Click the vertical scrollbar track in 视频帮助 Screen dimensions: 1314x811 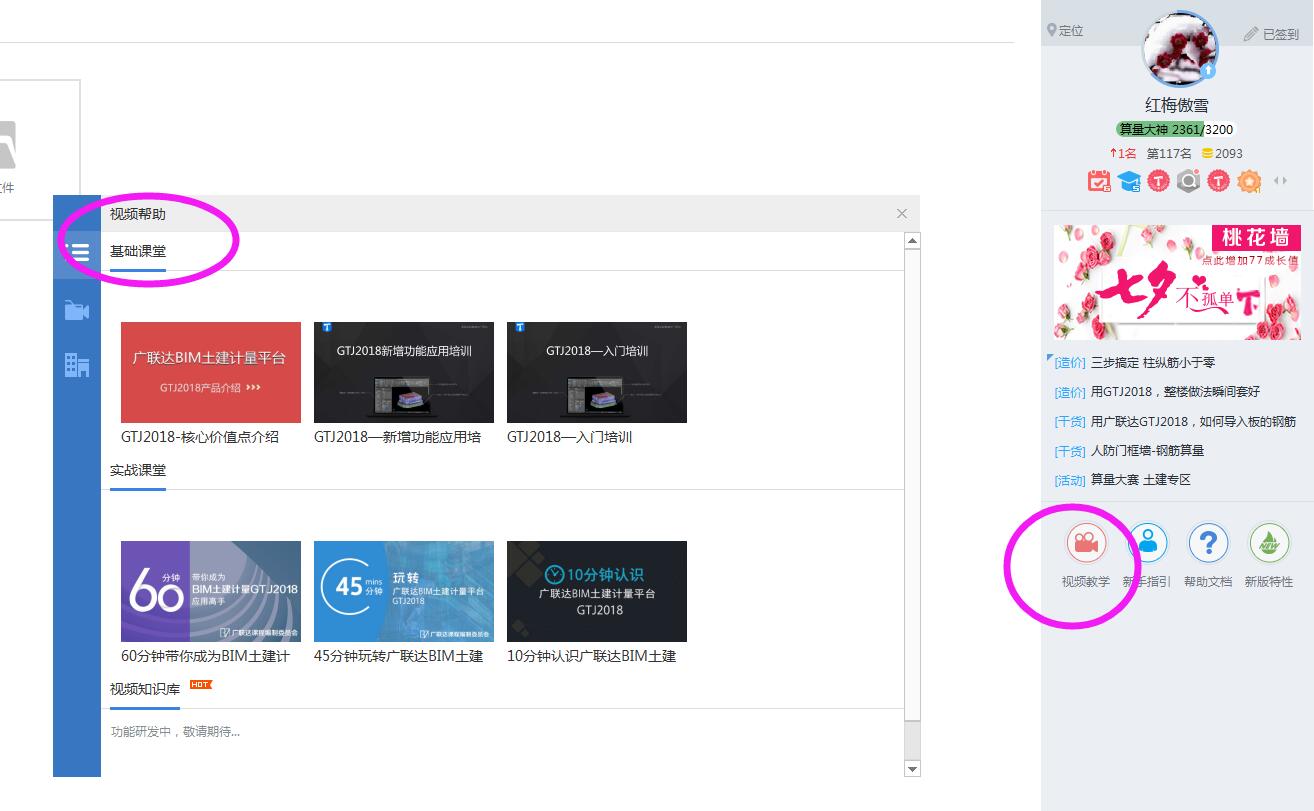(912, 505)
